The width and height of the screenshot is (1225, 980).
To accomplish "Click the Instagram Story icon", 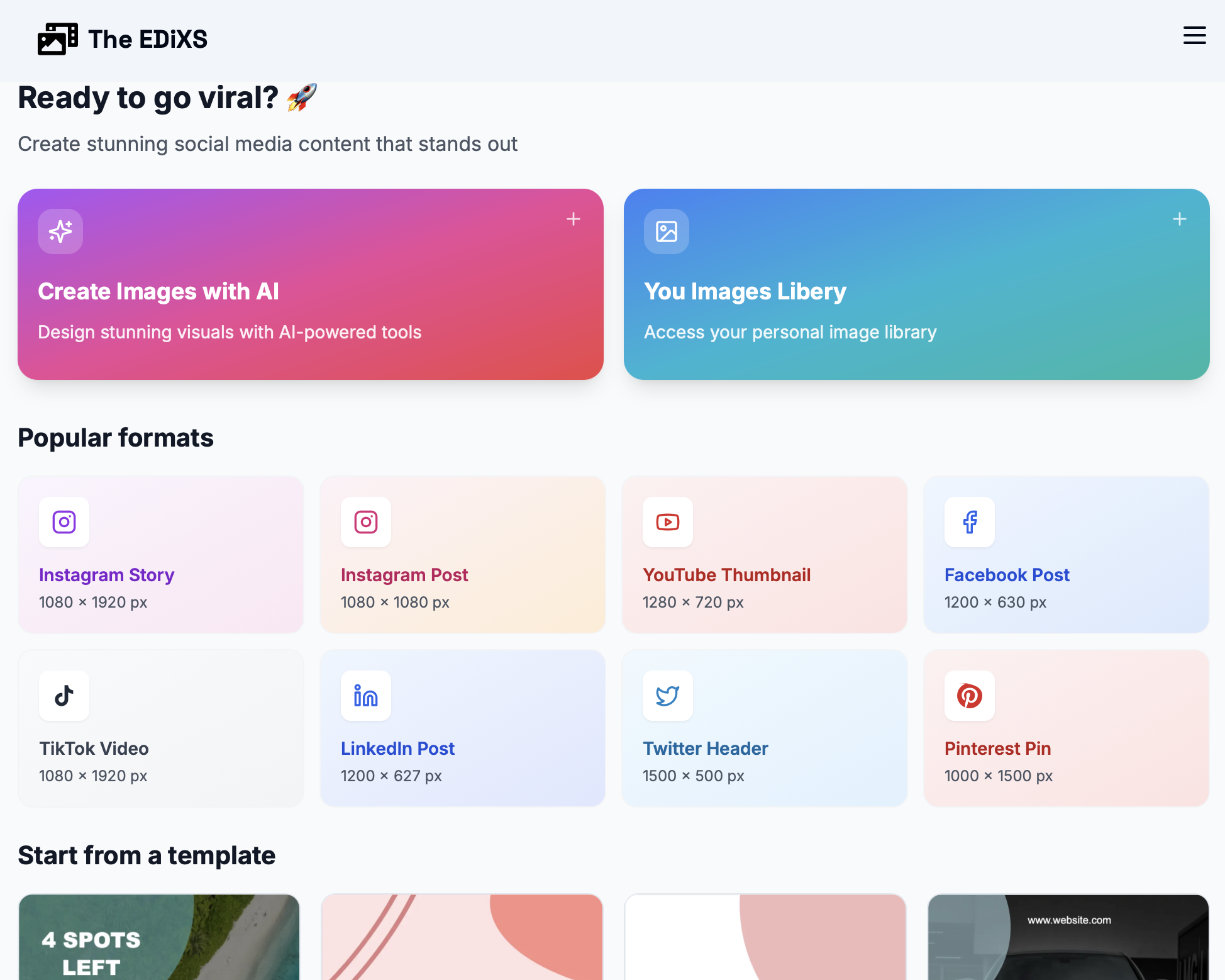I will pyautogui.click(x=64, y=522).
